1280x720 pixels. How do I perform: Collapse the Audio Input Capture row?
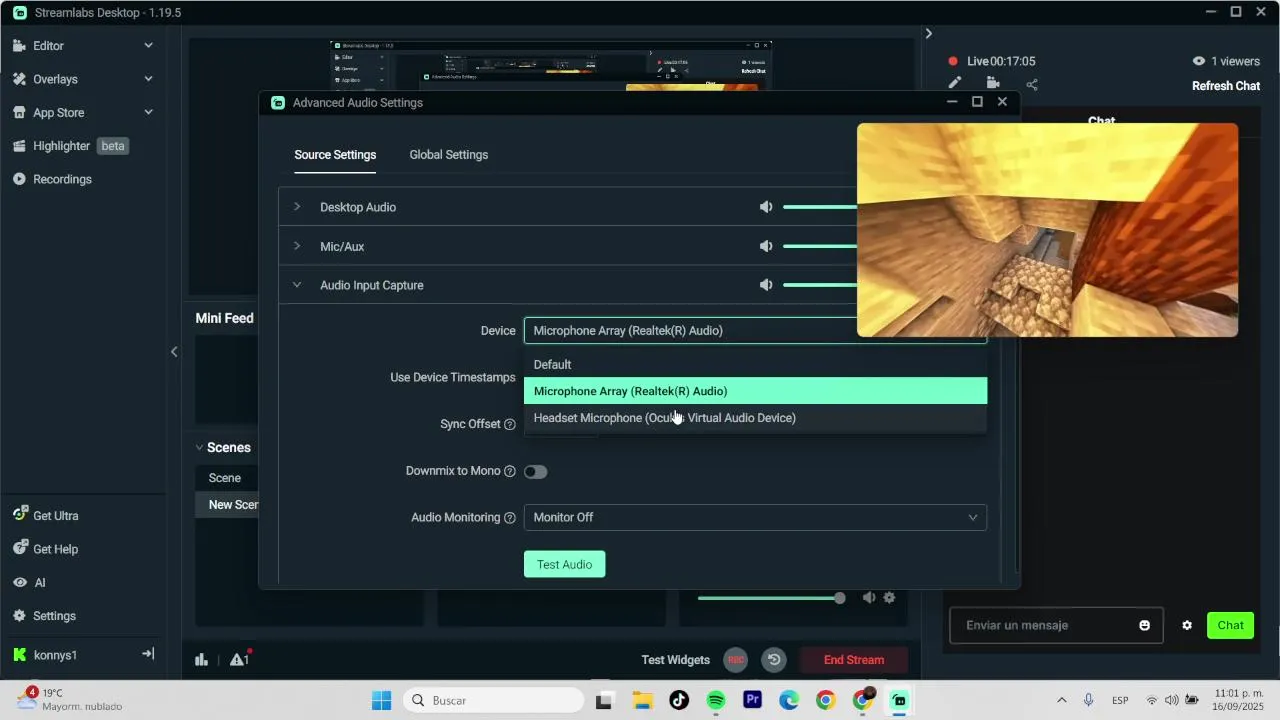point(297,285)
